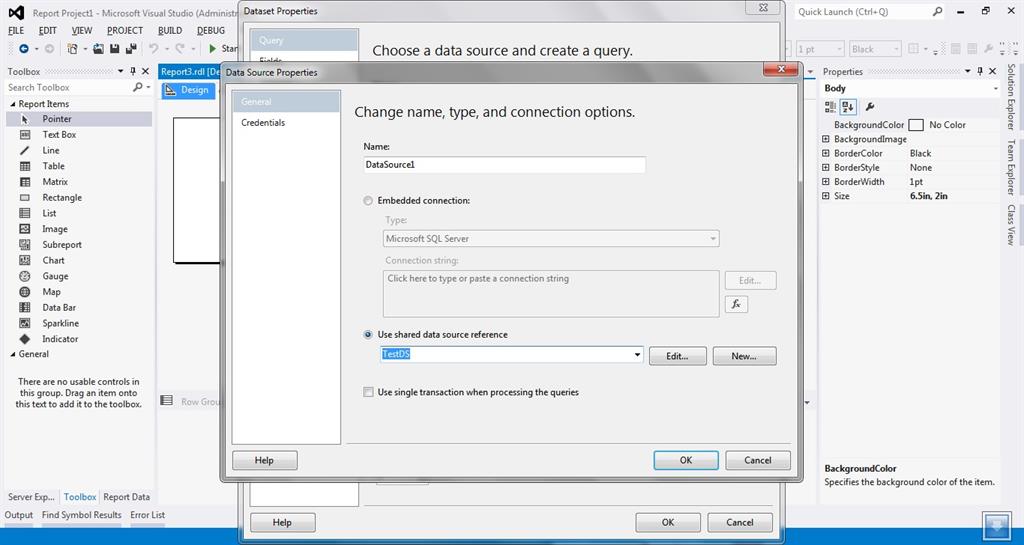Open the EDIT menu
The image size is (1024, 545).
(x=48, y=31)
